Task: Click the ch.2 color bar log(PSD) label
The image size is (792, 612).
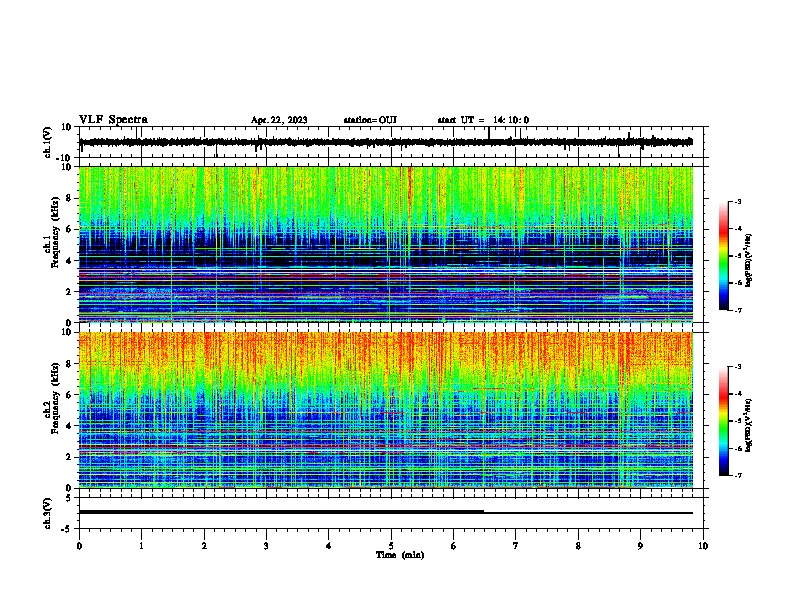Action: click(x=748, y=425)
